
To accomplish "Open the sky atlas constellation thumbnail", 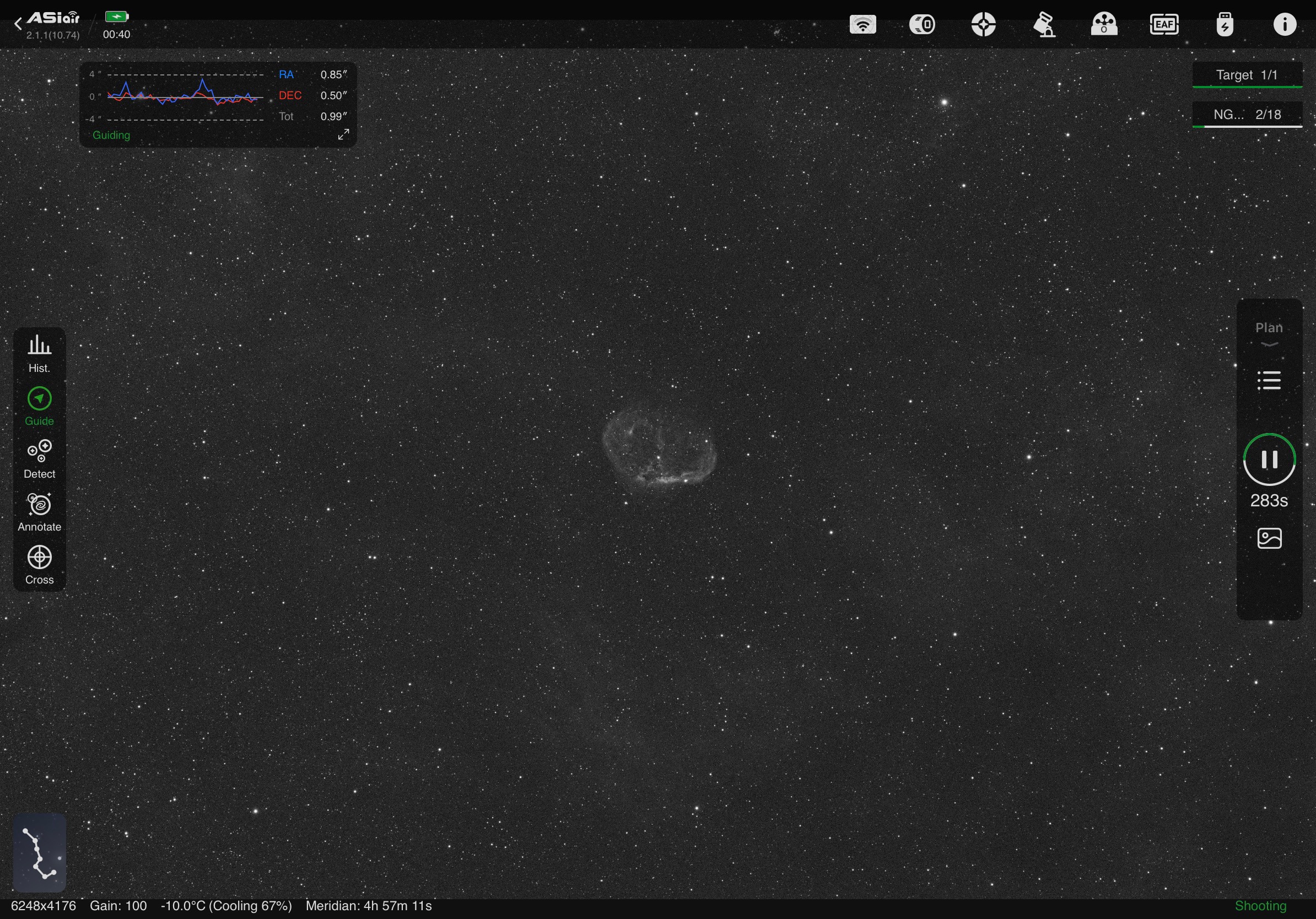I will (40, 852).
